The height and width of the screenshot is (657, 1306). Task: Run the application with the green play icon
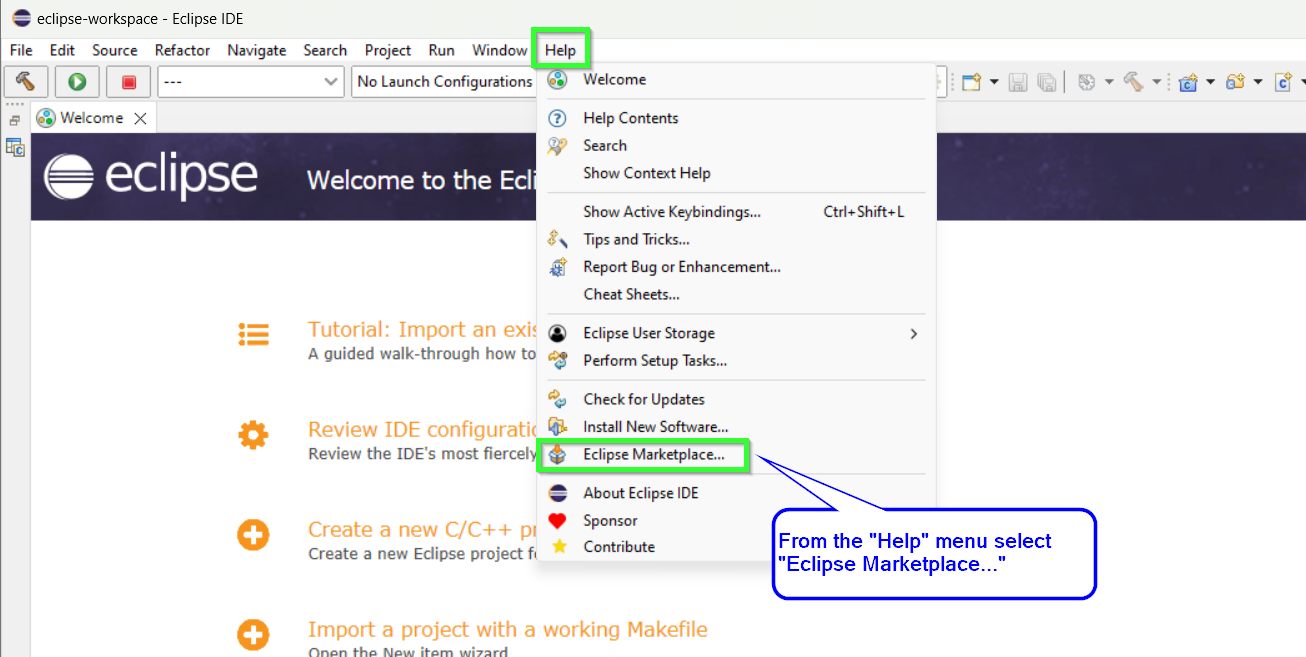click(77, 81)
